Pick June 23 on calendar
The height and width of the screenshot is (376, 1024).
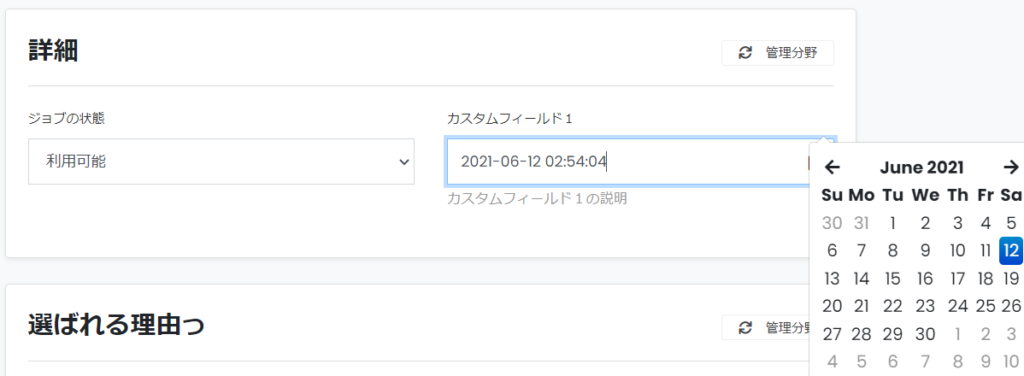pos(925,307)
